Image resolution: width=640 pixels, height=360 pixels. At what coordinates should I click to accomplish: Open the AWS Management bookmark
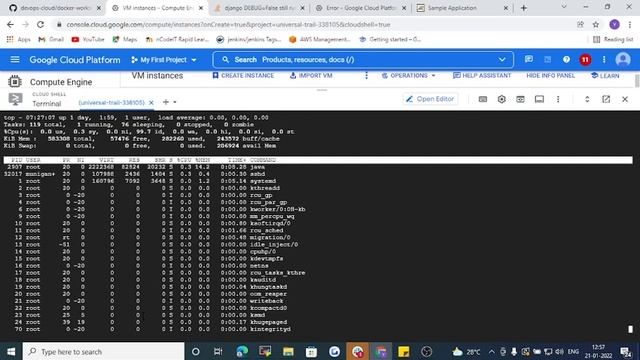(320, 40)
